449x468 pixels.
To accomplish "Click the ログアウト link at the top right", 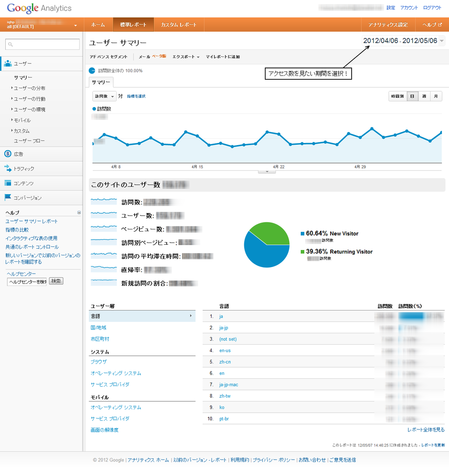I will click(x=432, y=8).
